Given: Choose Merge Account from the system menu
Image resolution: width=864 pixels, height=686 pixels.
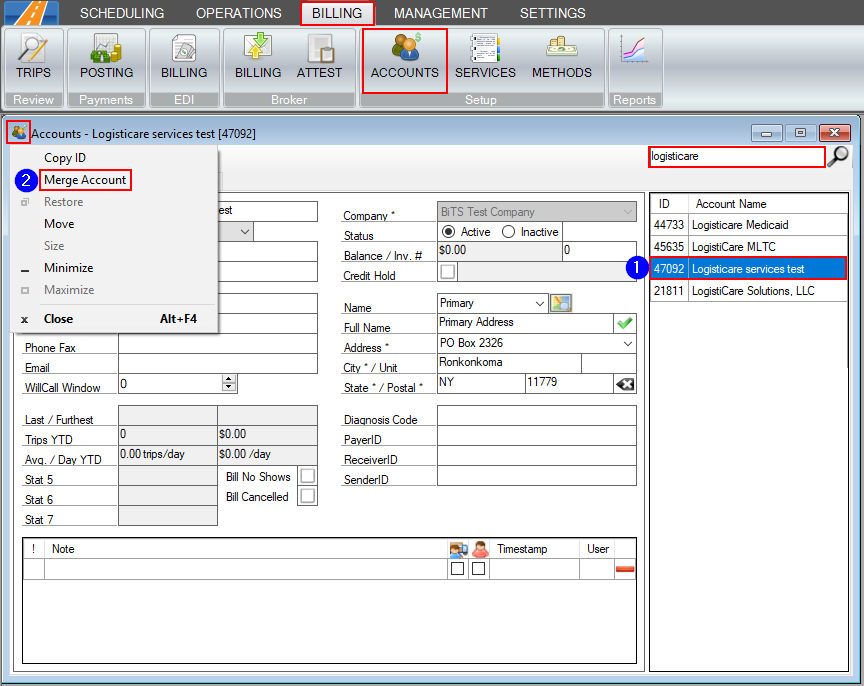Looking at the screenshot, I should (85, 180).
